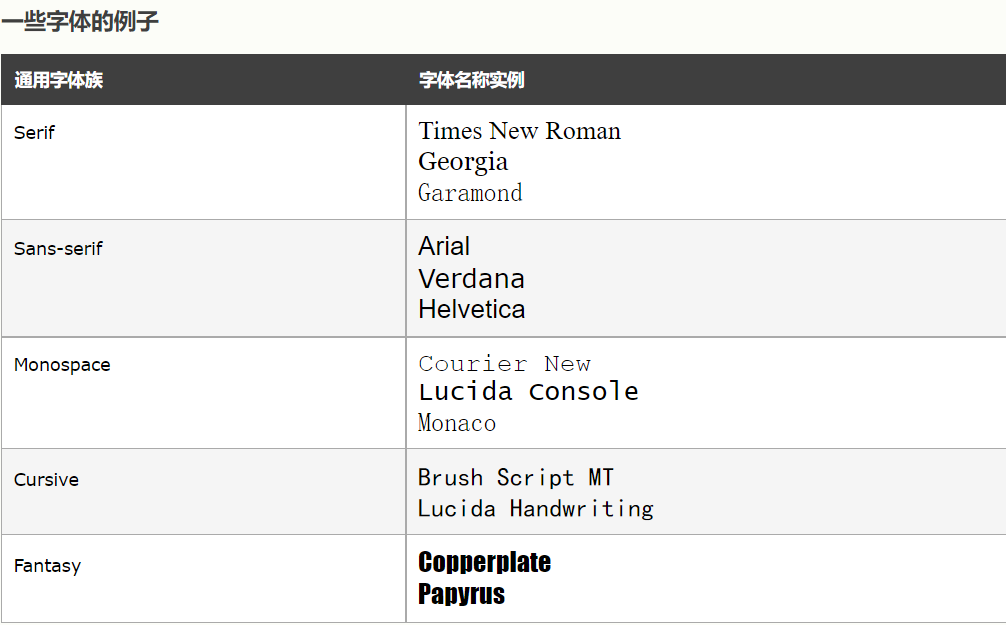This screenshot has height=625, width=1006.
Task: Click the 字体名称实例 column header
Action: [x=472, y=80]
